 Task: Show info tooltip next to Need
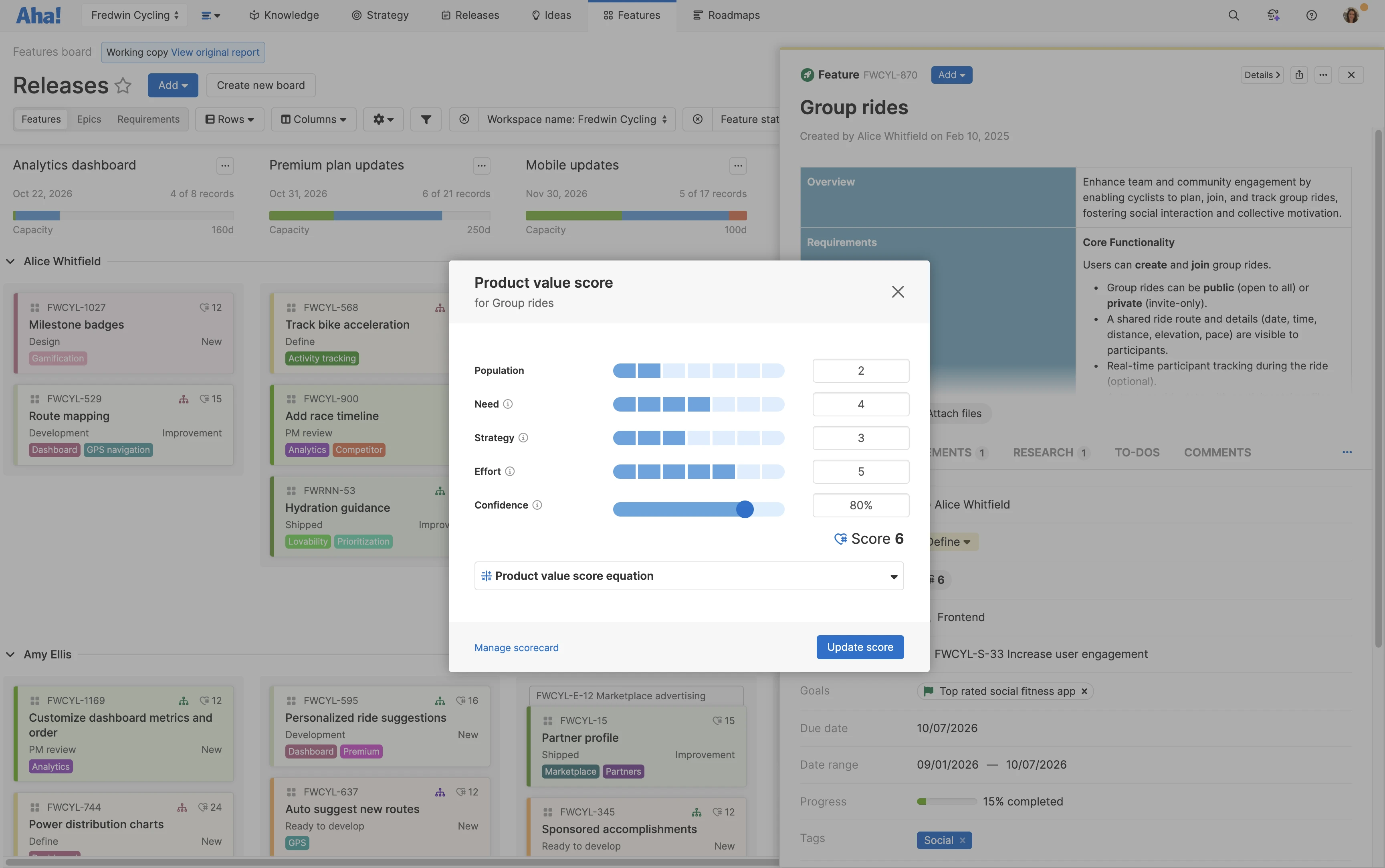coord(508,404)
